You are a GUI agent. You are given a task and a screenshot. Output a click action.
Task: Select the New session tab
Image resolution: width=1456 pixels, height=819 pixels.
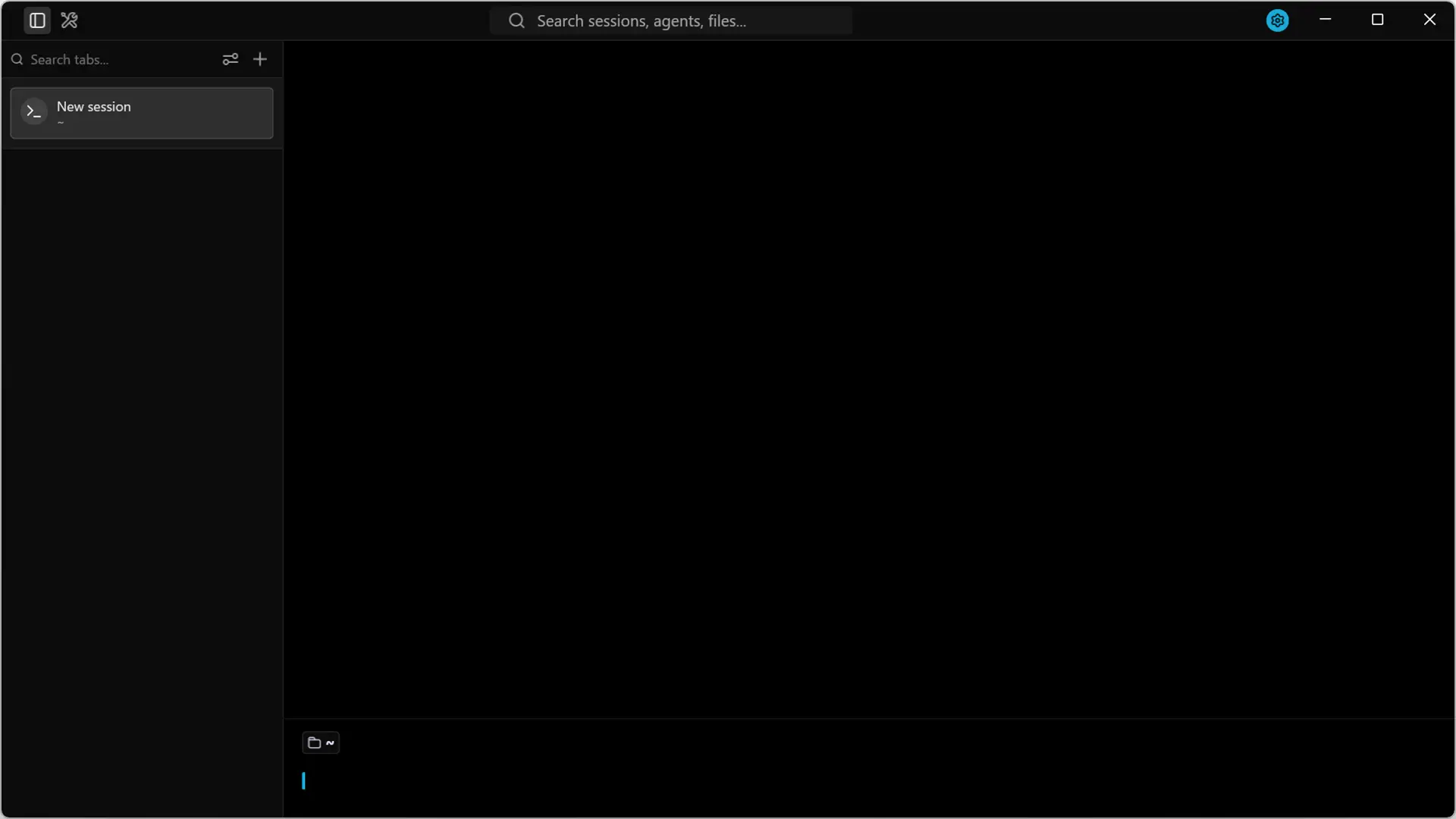[142, 113]
